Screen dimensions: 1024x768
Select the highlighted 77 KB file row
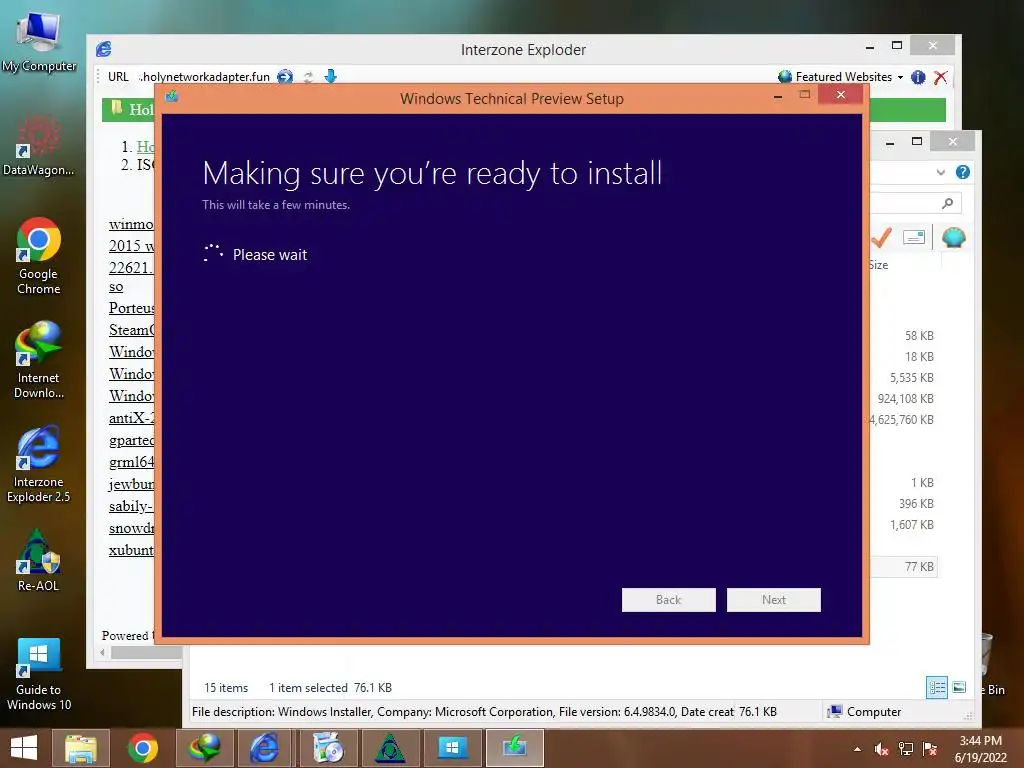tap(904, 567)
